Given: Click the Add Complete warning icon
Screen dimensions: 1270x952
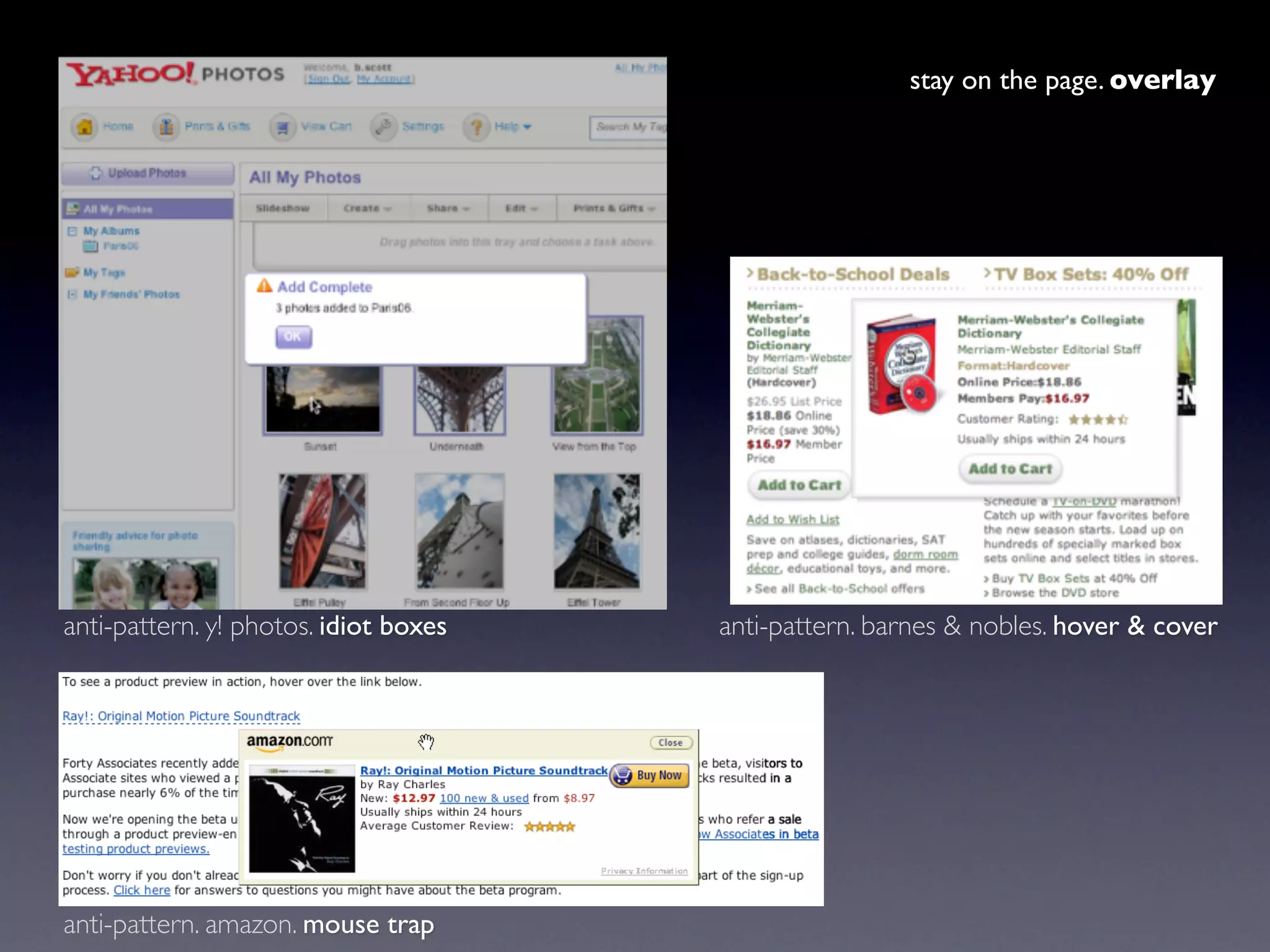Looking at the screenshot, I should pos(265,286).
